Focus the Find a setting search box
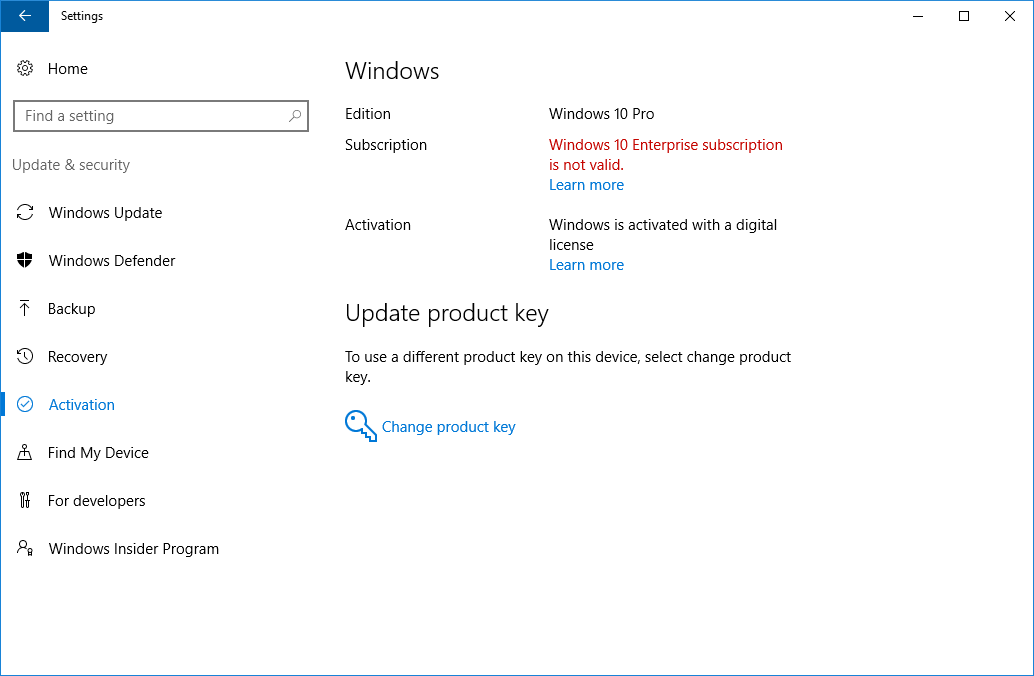This screenshot has width=1034, height=676. (150, 116)
